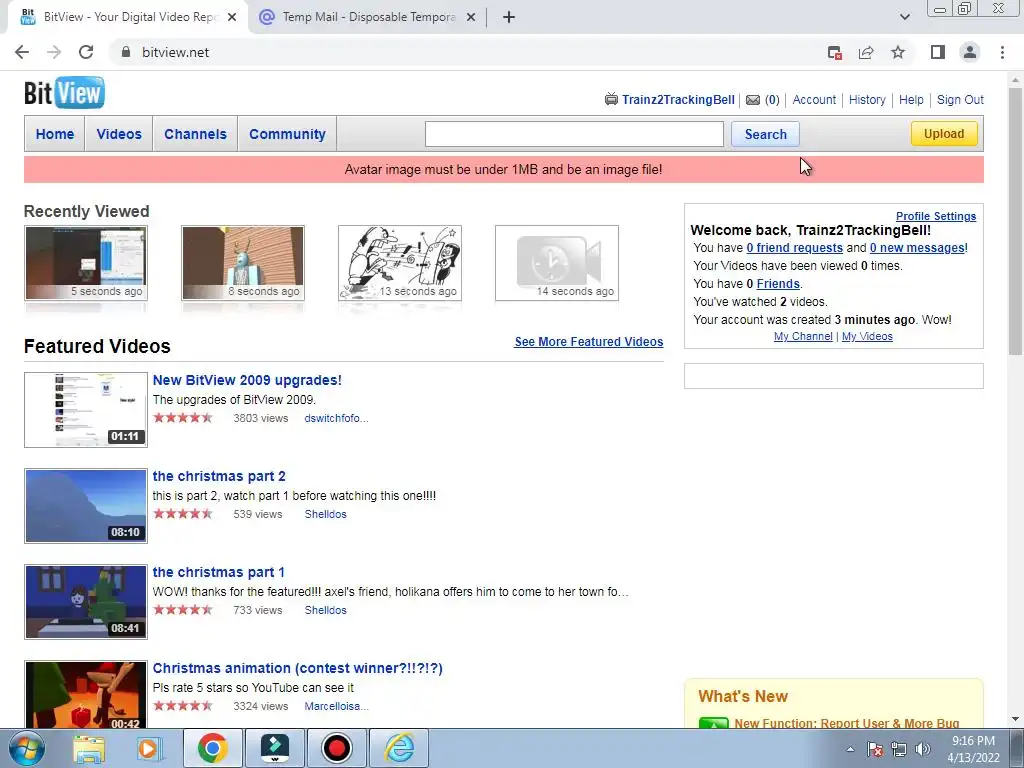Viewport: 1024px width, 768px height.
Task: Click Sign Out
Action: (960, 99)
